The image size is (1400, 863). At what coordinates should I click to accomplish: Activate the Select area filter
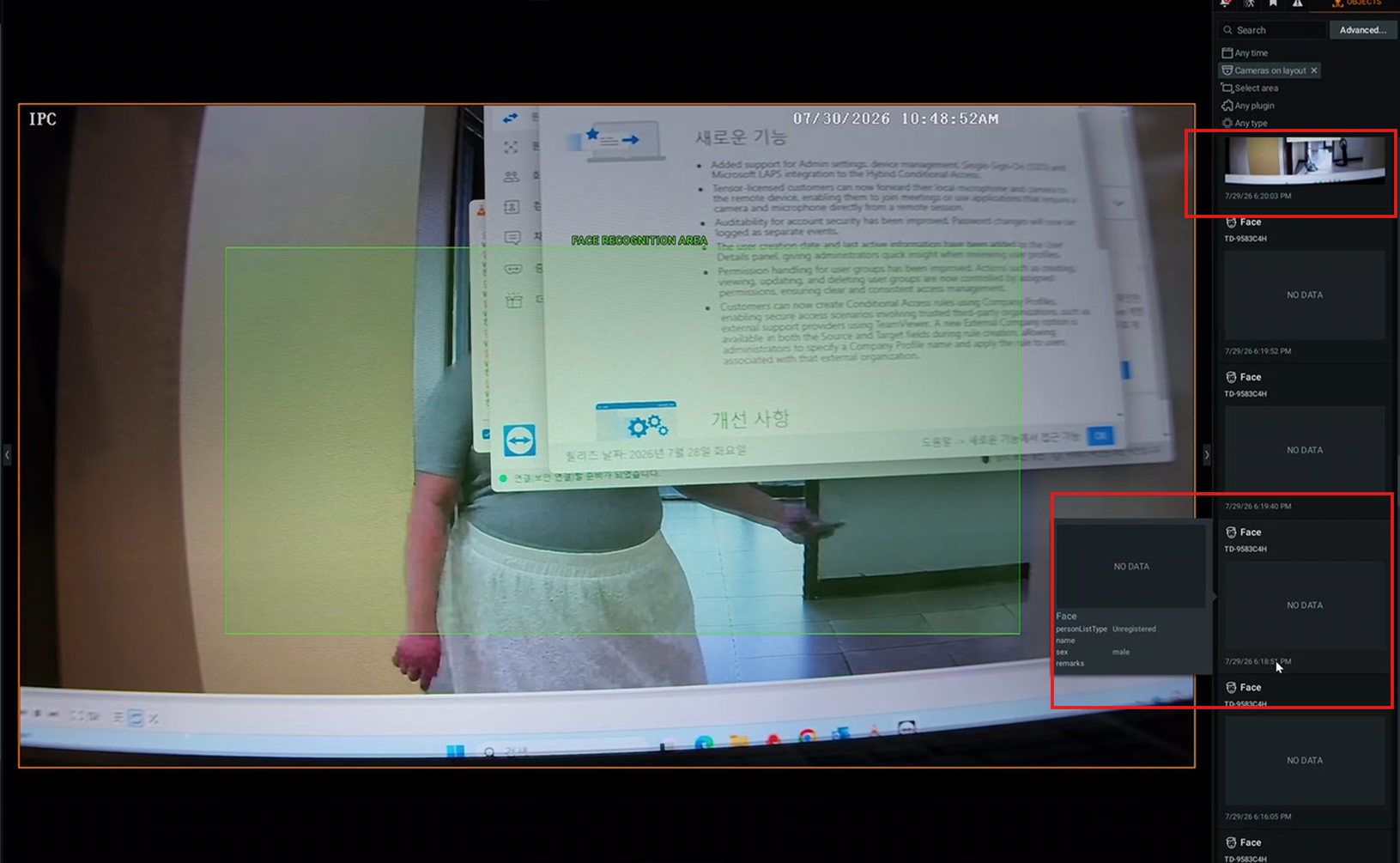(1250, 88)
